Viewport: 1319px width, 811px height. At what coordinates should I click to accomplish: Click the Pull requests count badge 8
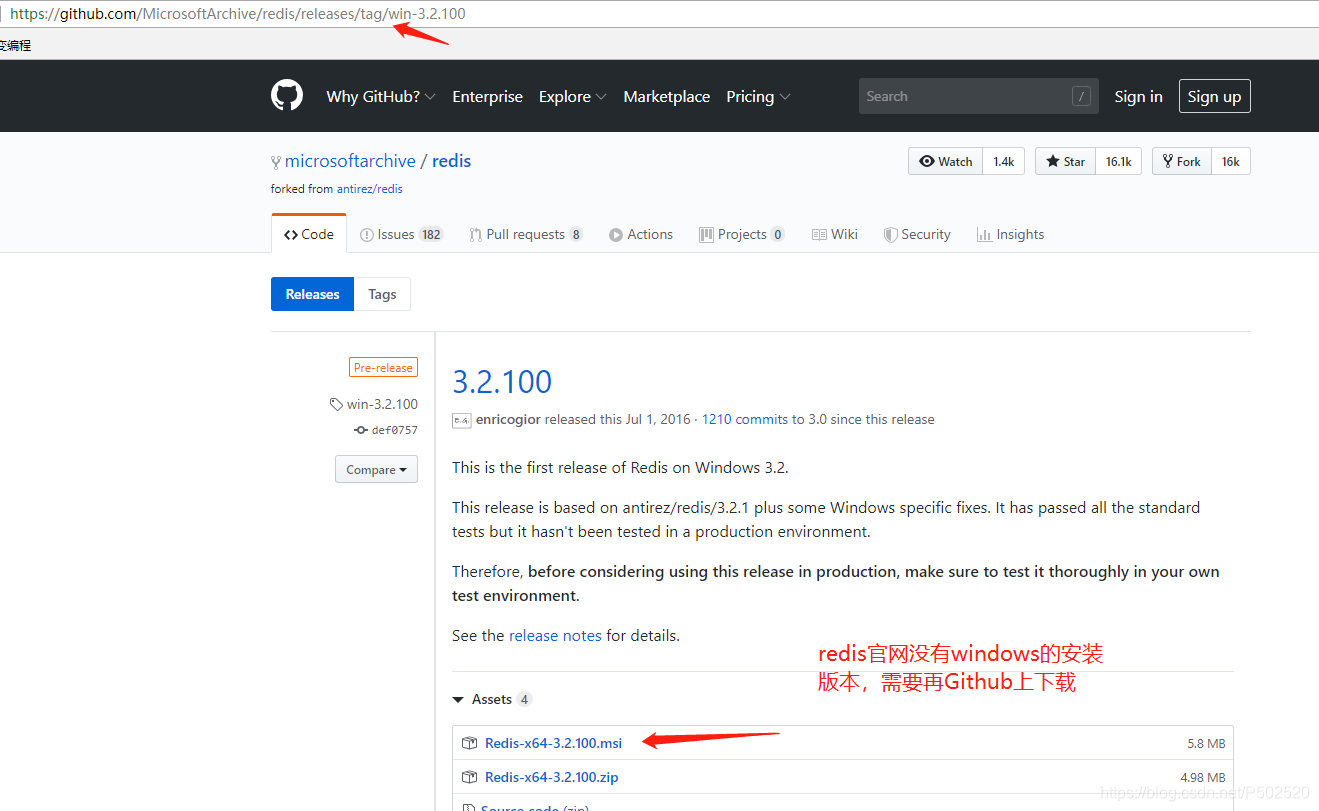pyautogui.click(x=576, y=234)
